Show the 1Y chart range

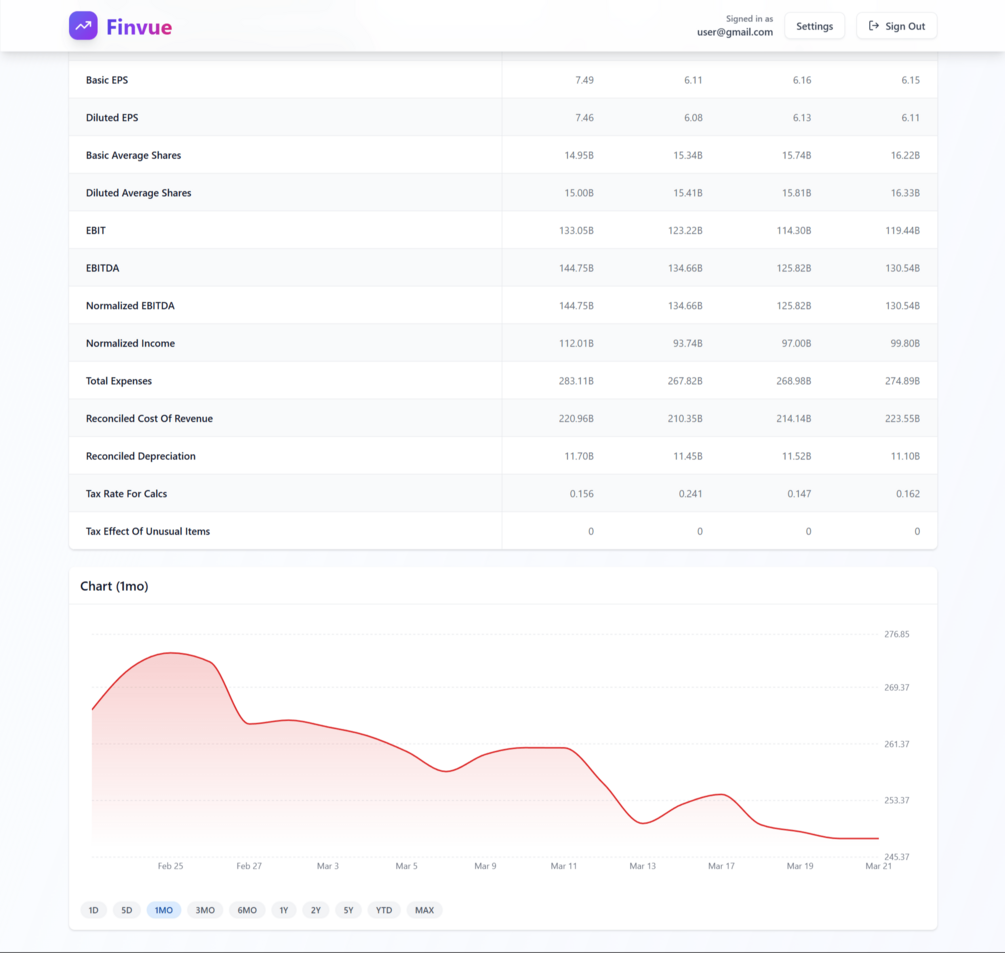pyautogui.click(x=284, y=910)
